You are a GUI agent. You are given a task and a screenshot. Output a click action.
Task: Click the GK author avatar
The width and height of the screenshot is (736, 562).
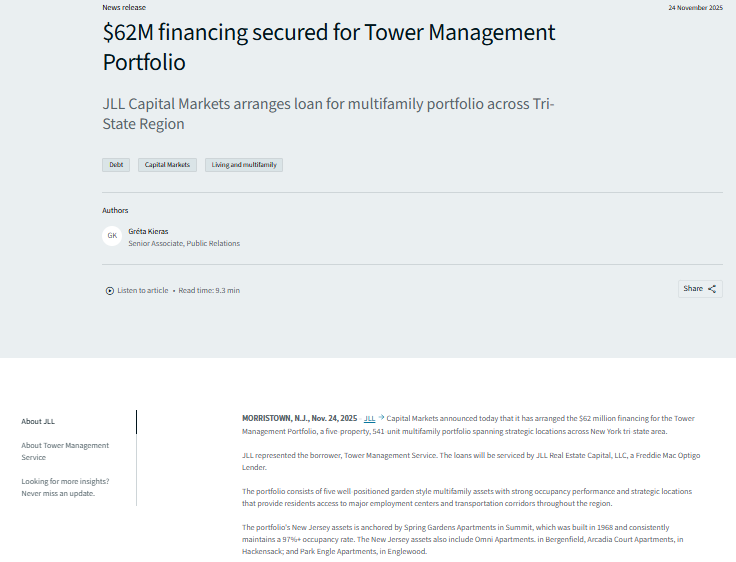[112, 236]
